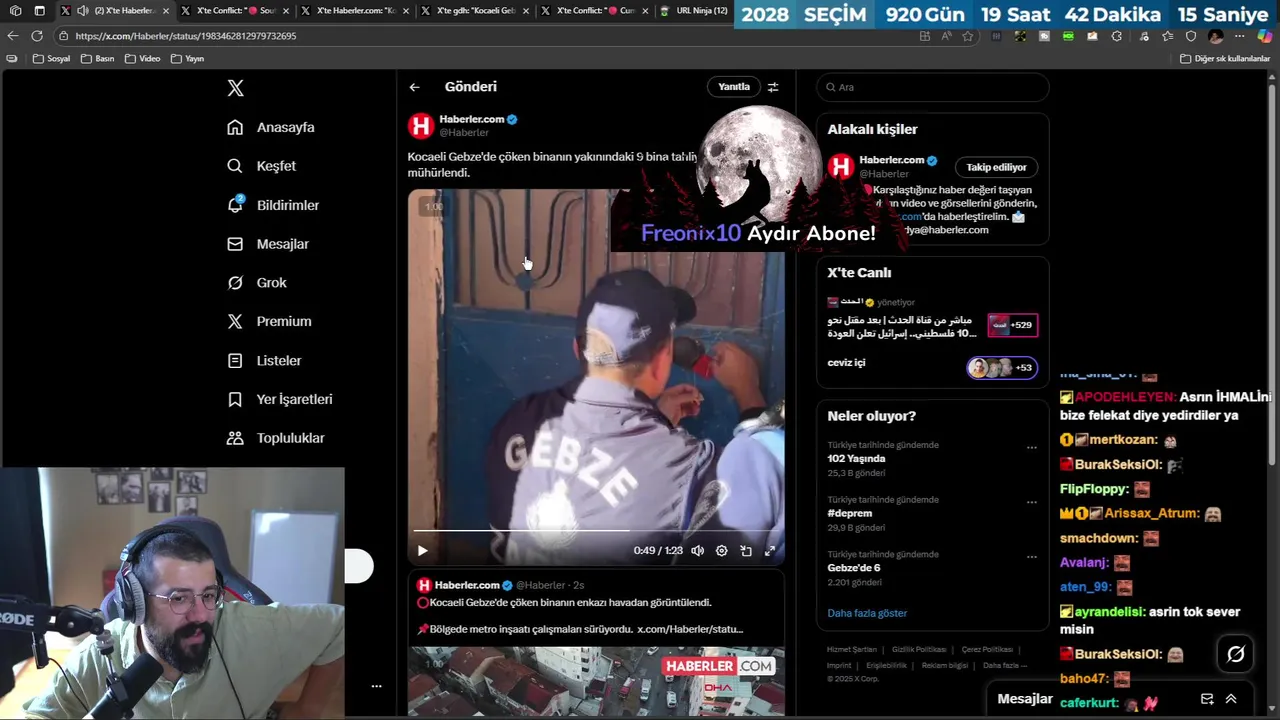This screenshot has width=1280, height=720.
Task: Reload the page
Action: (x=37, y=36)
